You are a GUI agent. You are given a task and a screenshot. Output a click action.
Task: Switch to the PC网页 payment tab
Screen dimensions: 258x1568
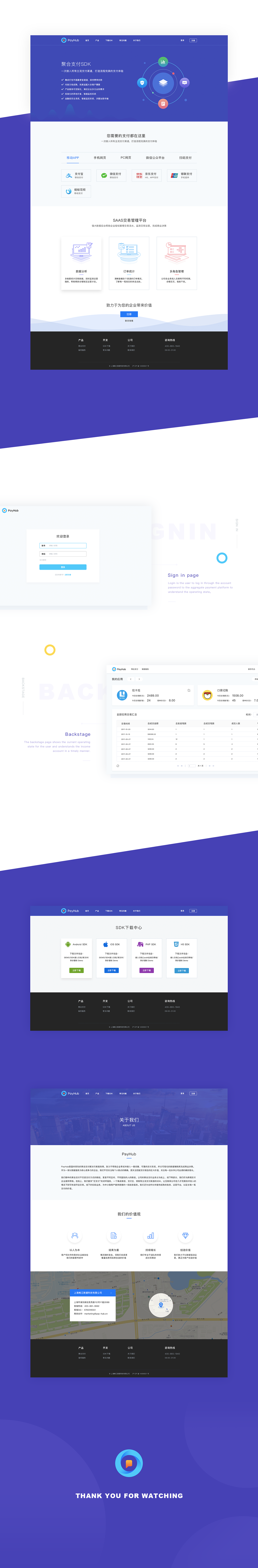[126, 158]
